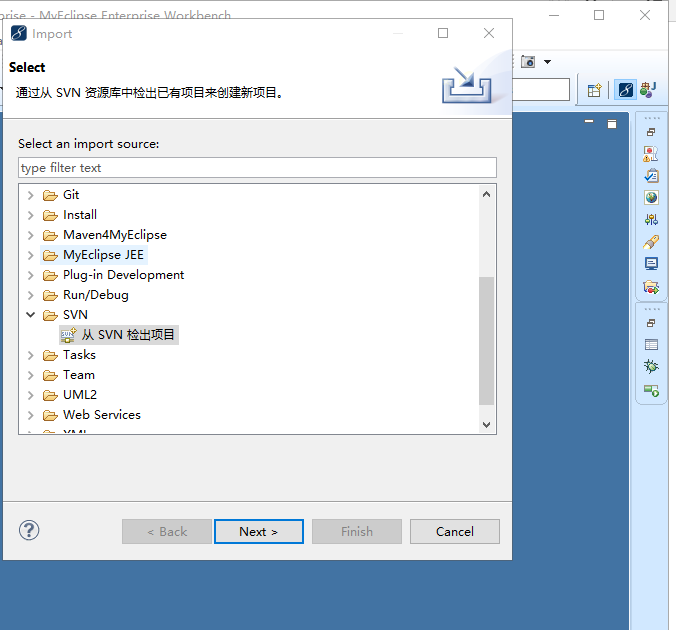676x630 pixels.
Task: Click the disabled Finish button
Action: [357, 532]
